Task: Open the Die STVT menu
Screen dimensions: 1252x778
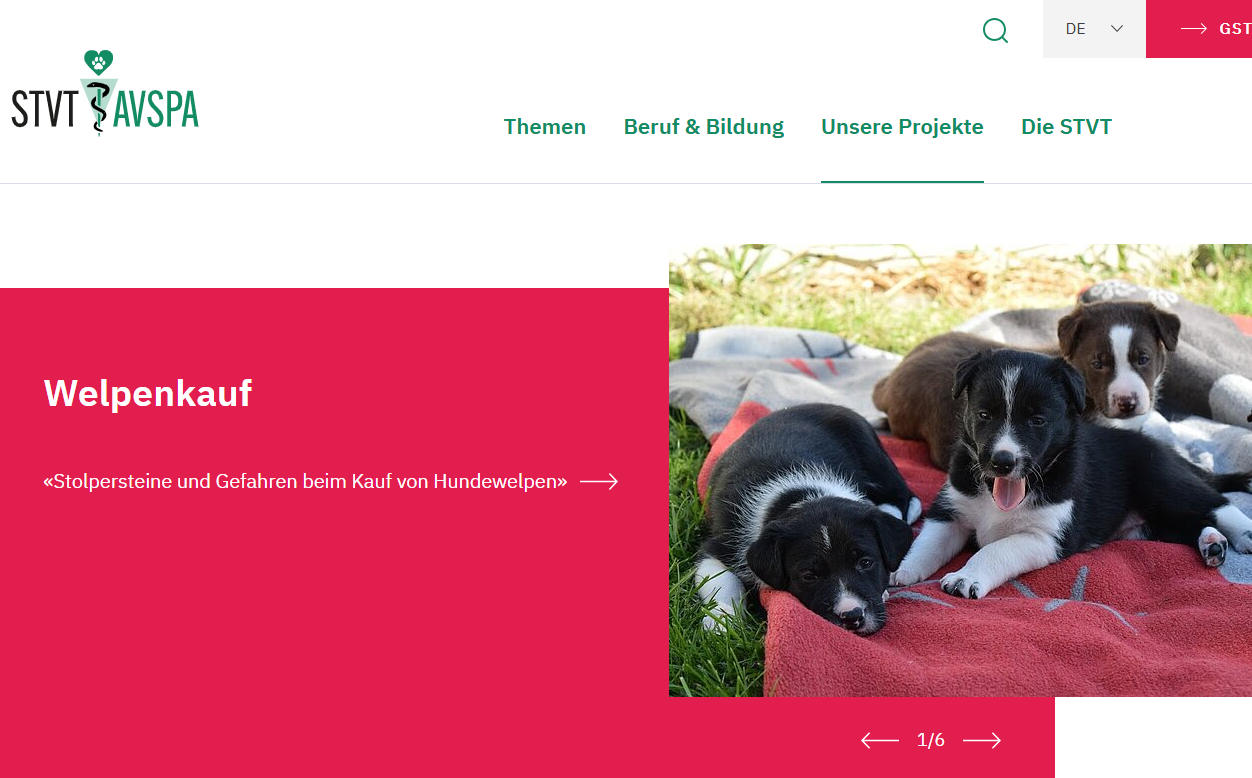Action: tap(1066, 127)
